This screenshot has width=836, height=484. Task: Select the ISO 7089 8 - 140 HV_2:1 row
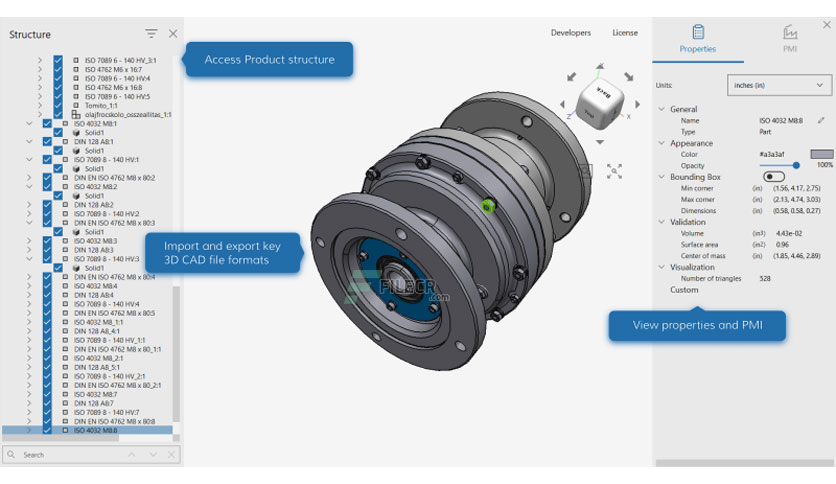coord(109,376)
